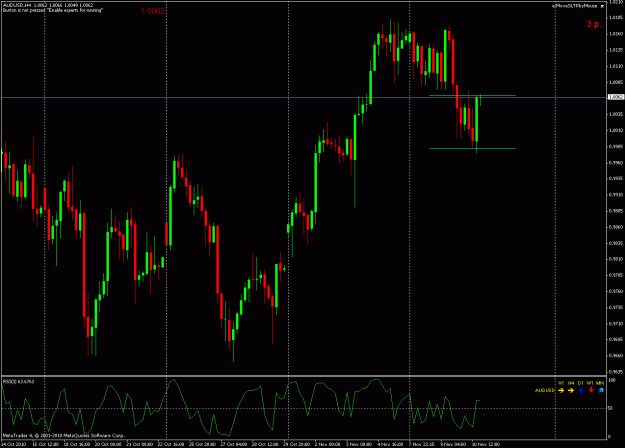
Task: Click the red '3 p.' spread label
Action: pos(594,24)
